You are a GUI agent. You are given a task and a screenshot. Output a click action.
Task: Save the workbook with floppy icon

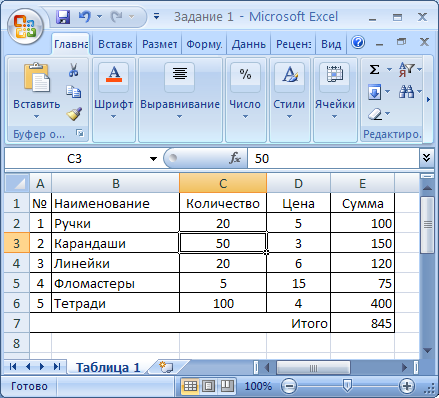(63, 17)
